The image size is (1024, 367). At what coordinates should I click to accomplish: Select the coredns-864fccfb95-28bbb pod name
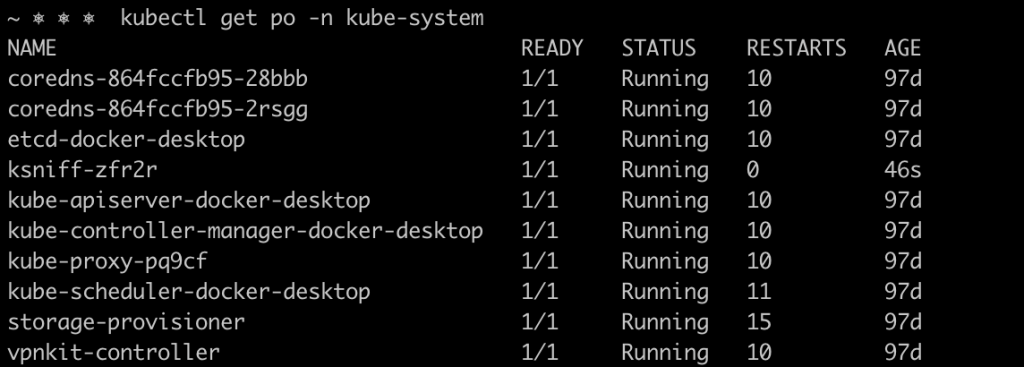tap(157, 79)
